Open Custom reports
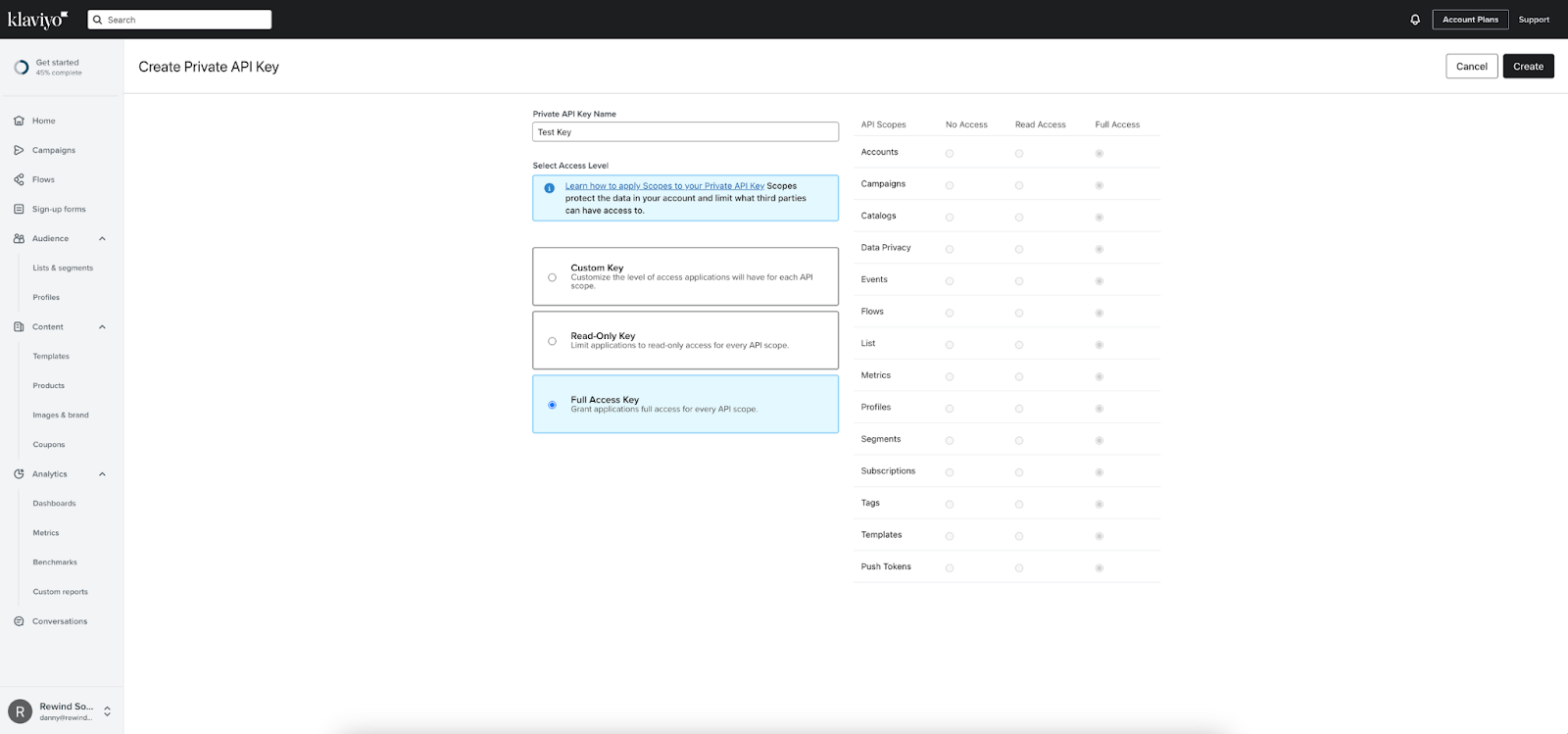The image size is (1568, 734). click(61, 591)
